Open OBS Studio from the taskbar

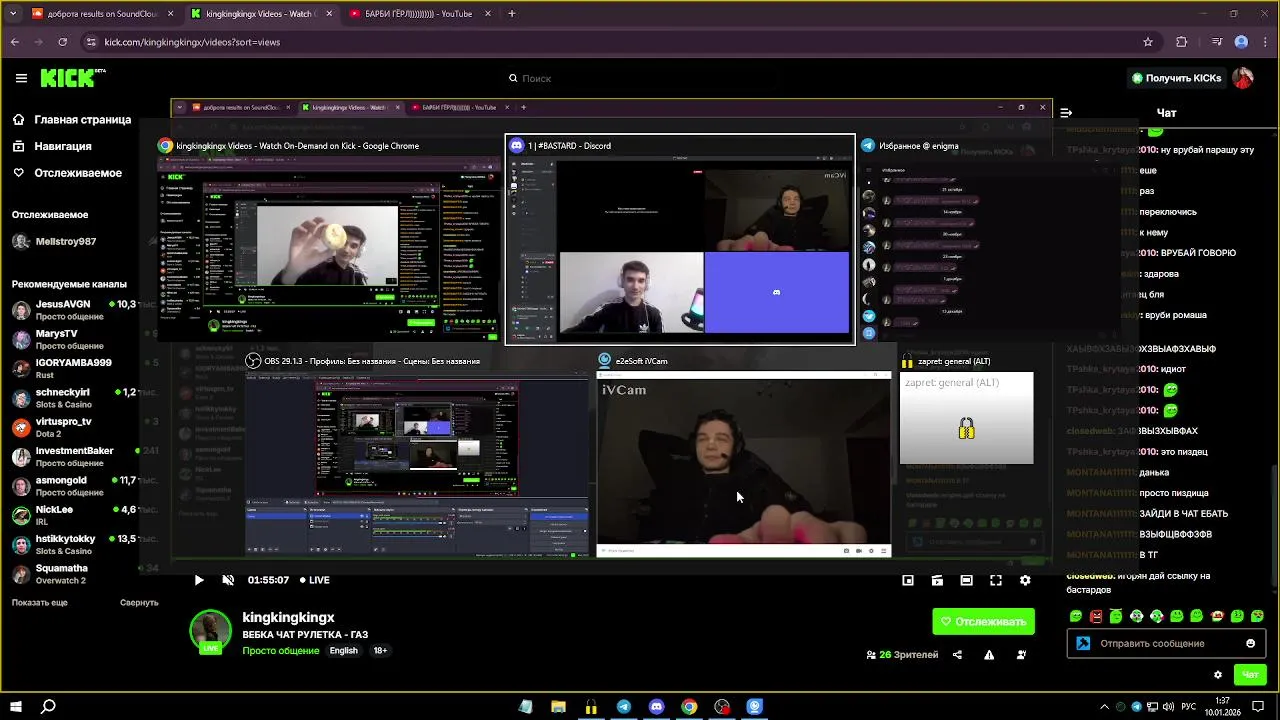coord(722,707)
